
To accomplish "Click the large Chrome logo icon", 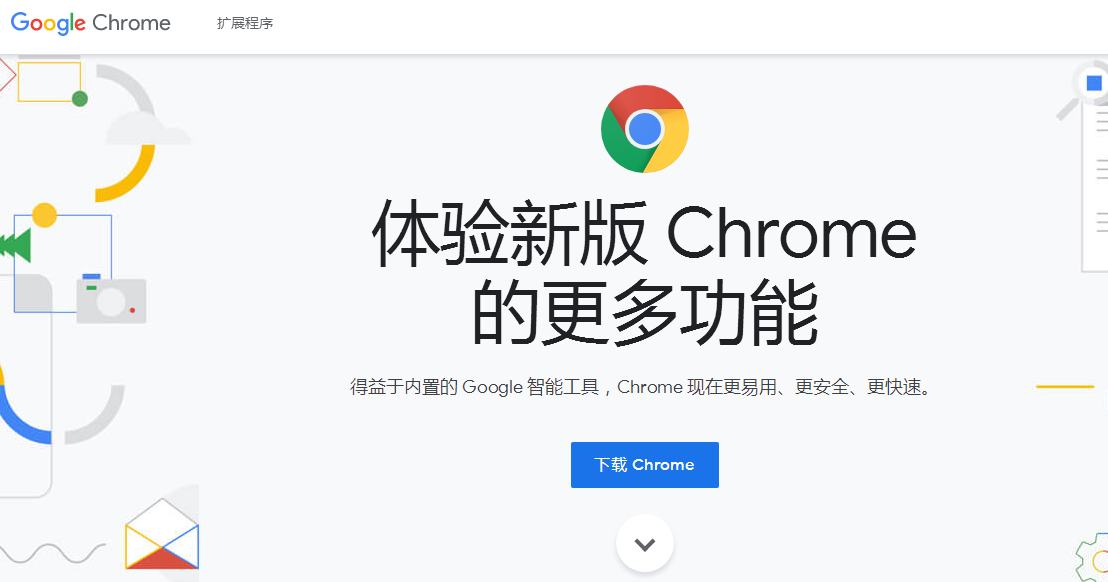I will [644, 129].
